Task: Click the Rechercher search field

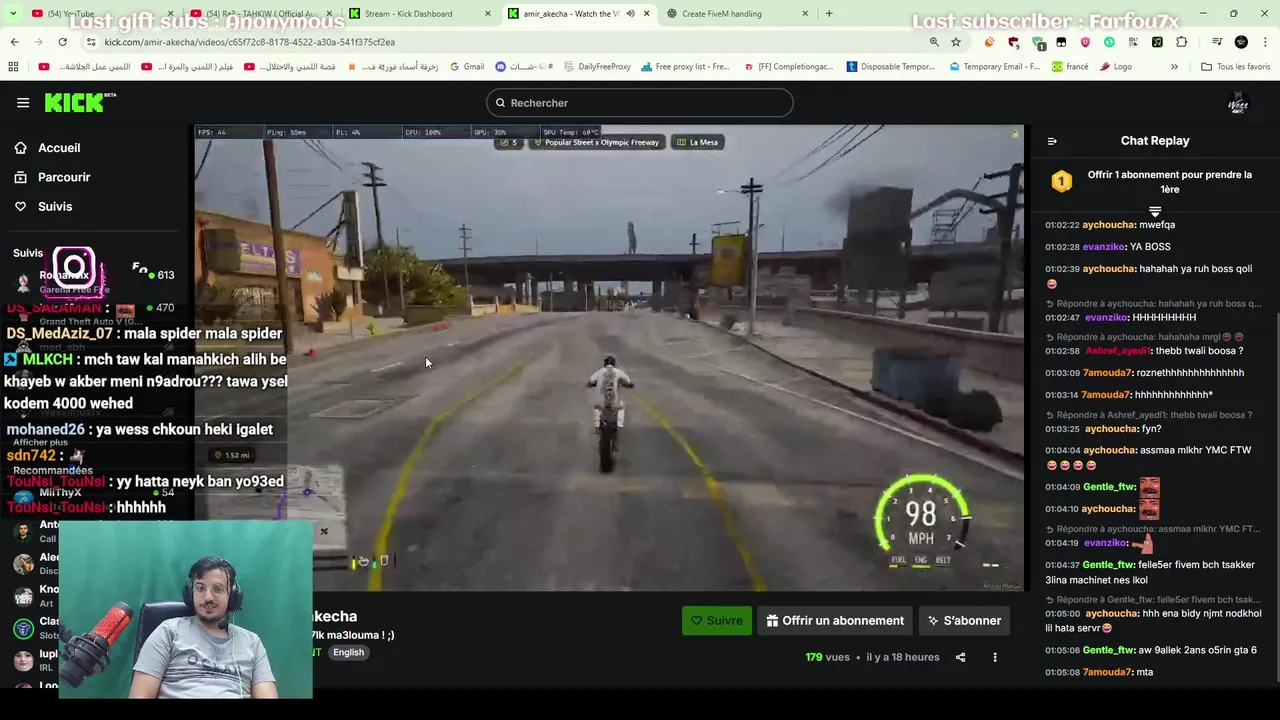Action: [x=640, y=103]
